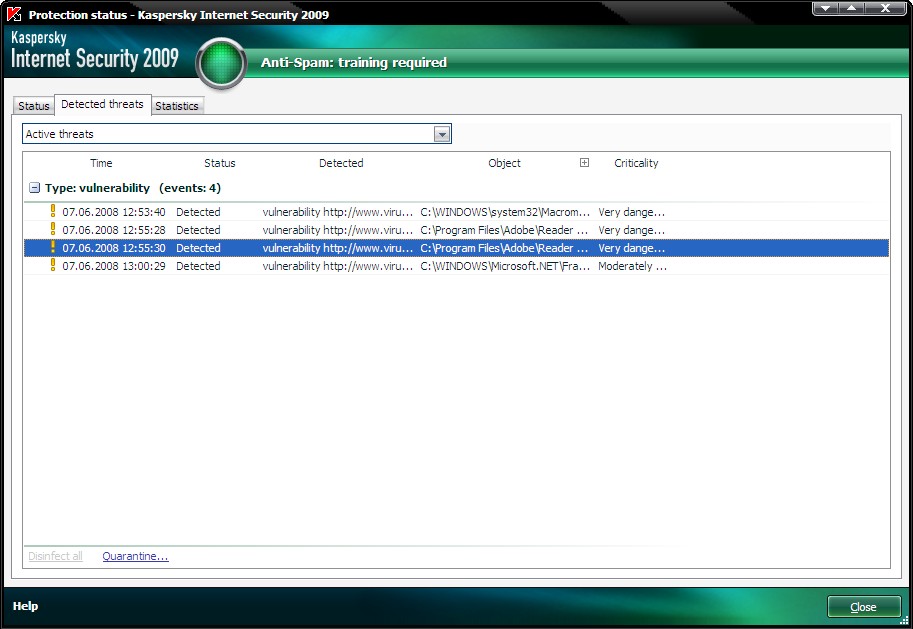The image size is (913, 629).
Task: Click the plus icon beside Object column
Action: (585, 163)
